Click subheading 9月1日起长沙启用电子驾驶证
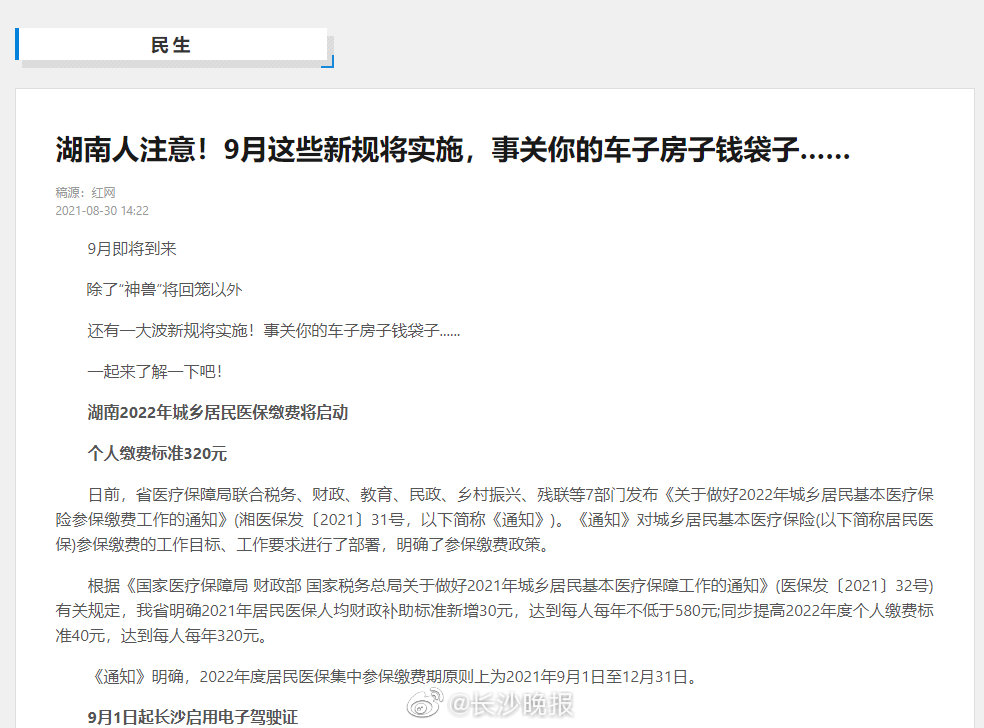 tap(192, 717)
